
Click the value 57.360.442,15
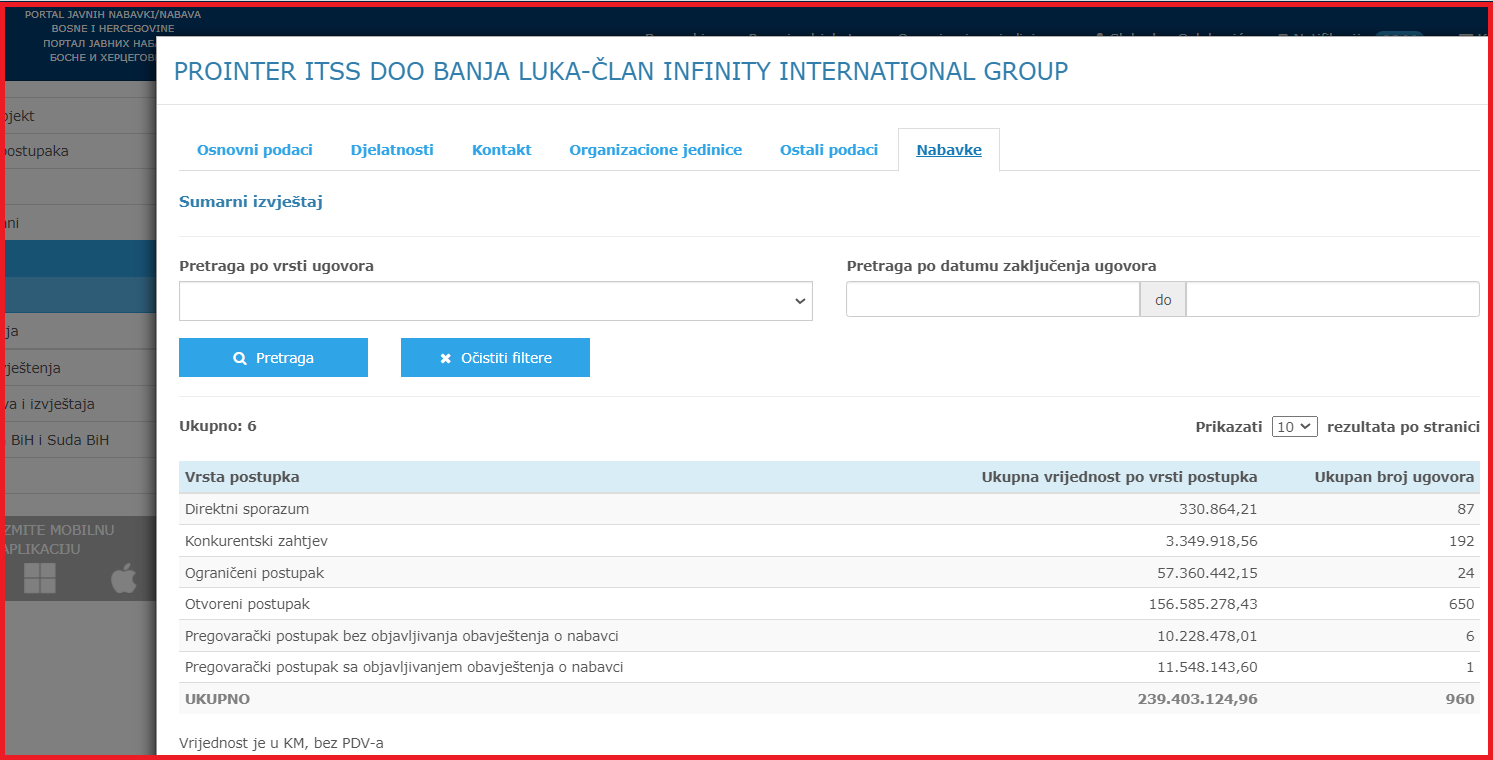[x=1206, y=573]
